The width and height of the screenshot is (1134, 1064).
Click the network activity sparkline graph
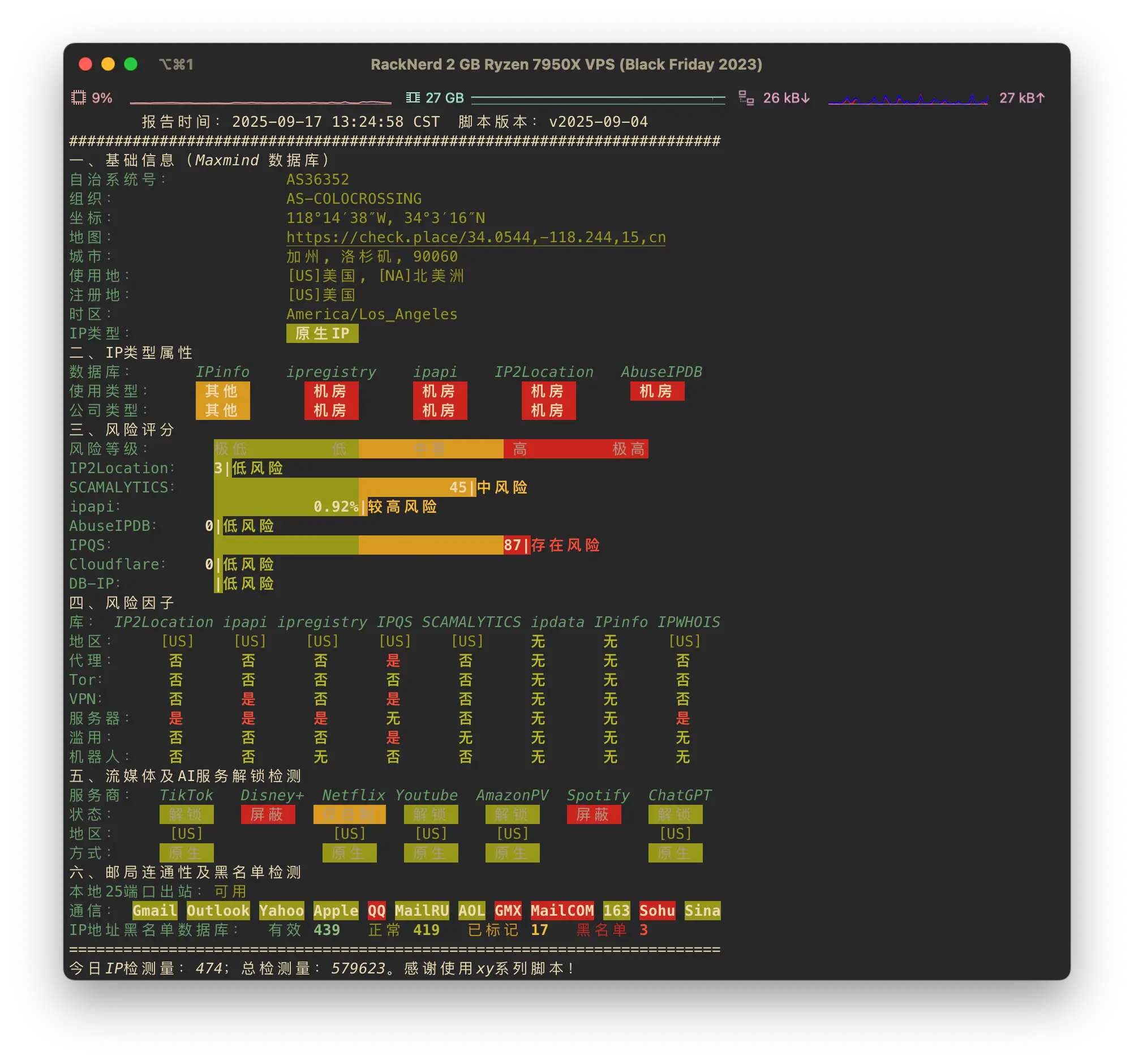point(908,99)
